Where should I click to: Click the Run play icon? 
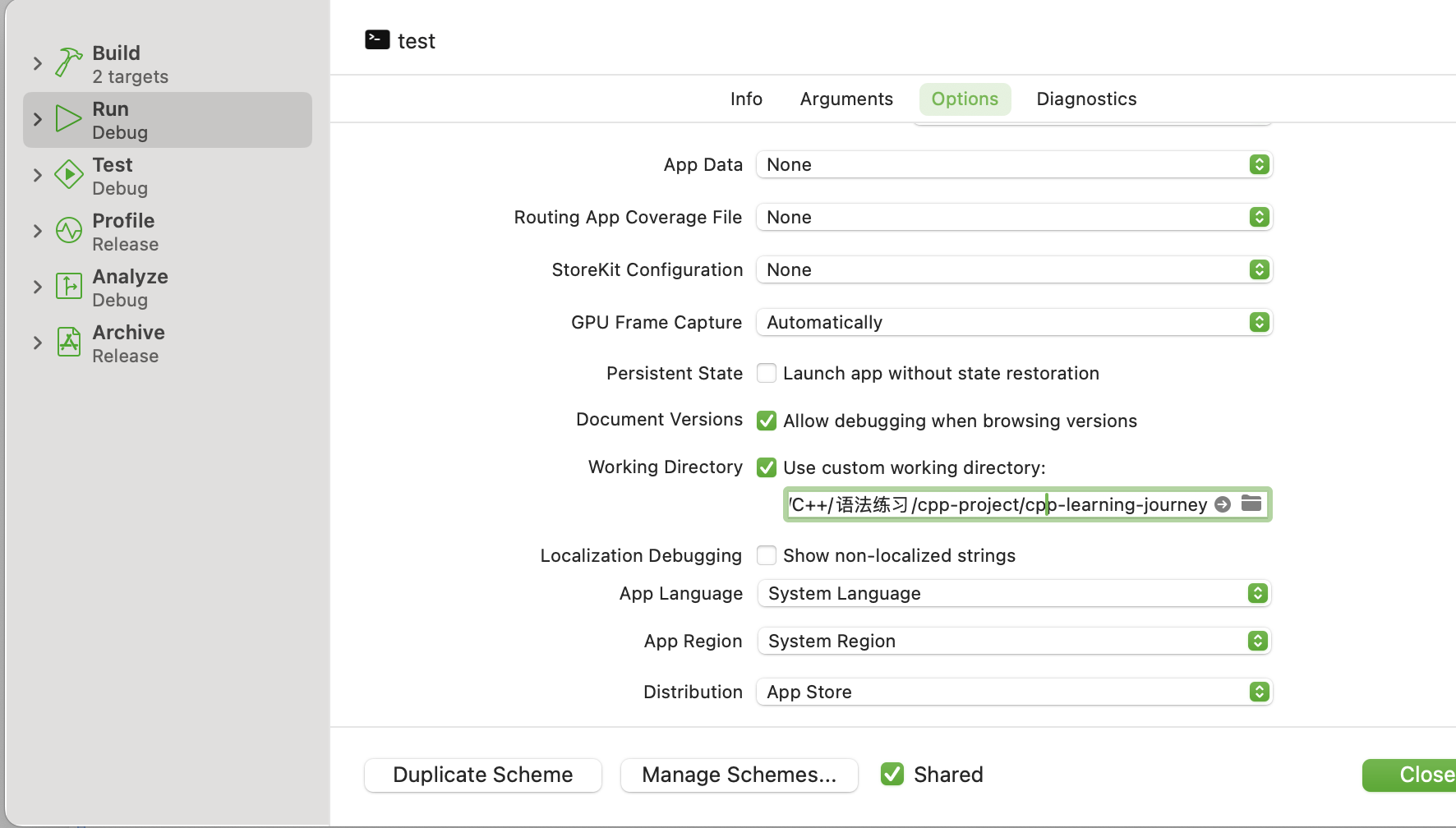(x=69, y=119)
